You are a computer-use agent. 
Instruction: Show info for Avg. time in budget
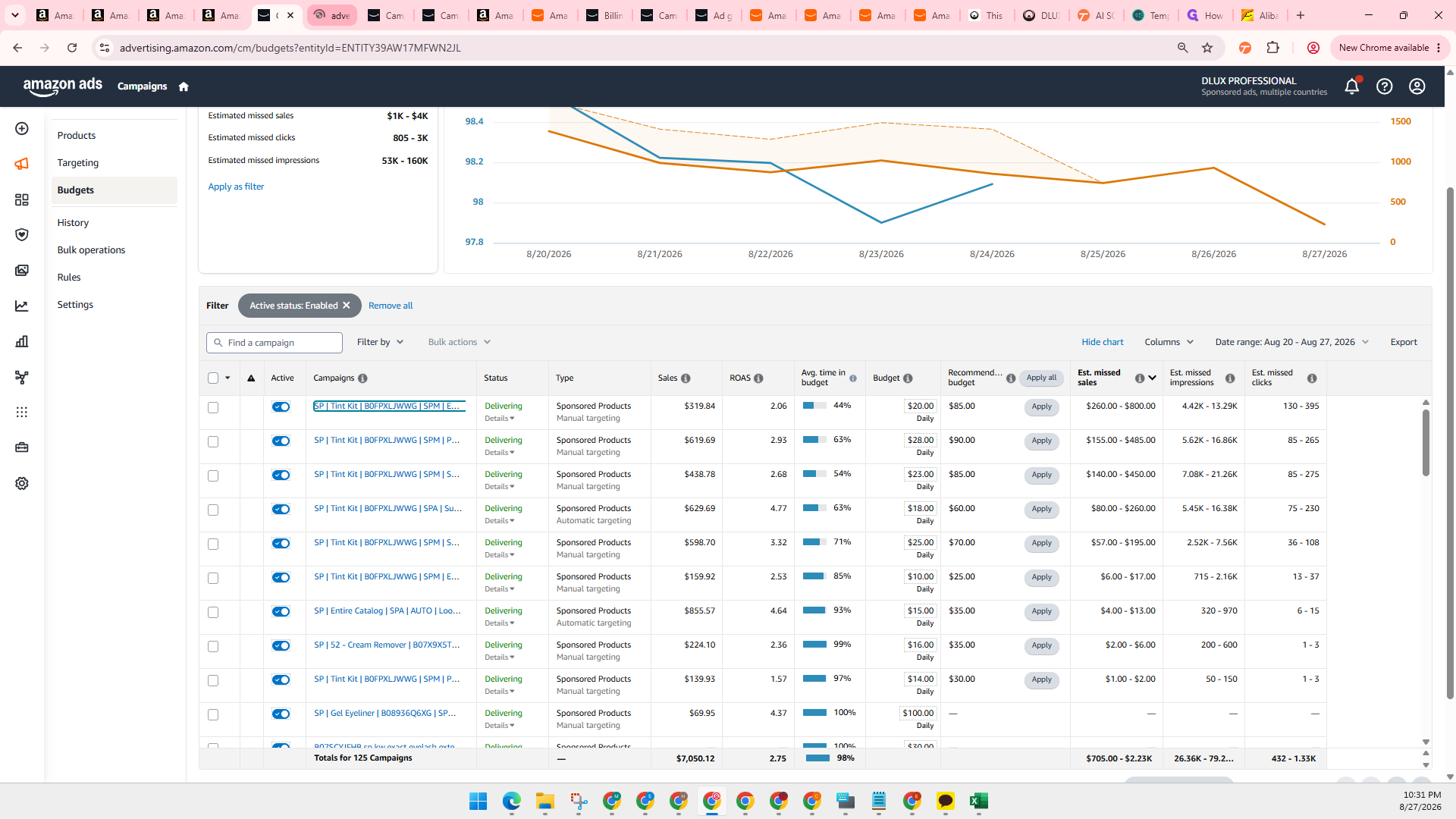click(853, 378)
